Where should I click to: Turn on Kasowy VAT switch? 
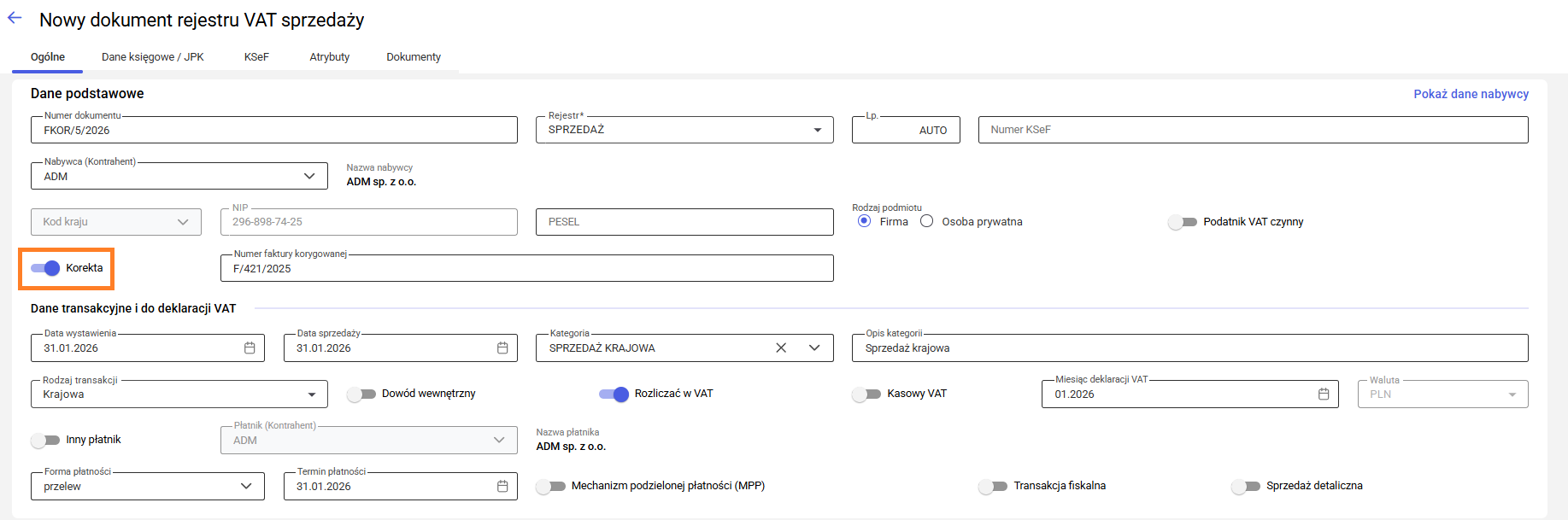coord(866,394)
